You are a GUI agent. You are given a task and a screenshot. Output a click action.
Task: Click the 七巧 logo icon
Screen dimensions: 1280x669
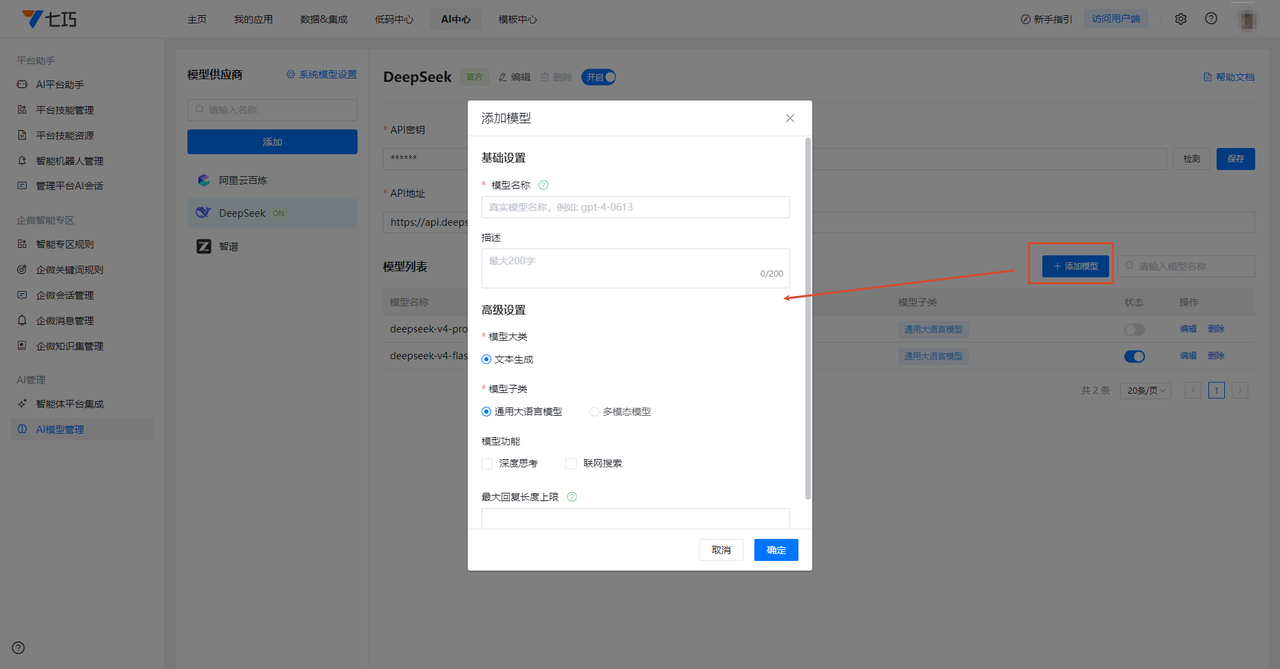[48, 18]
